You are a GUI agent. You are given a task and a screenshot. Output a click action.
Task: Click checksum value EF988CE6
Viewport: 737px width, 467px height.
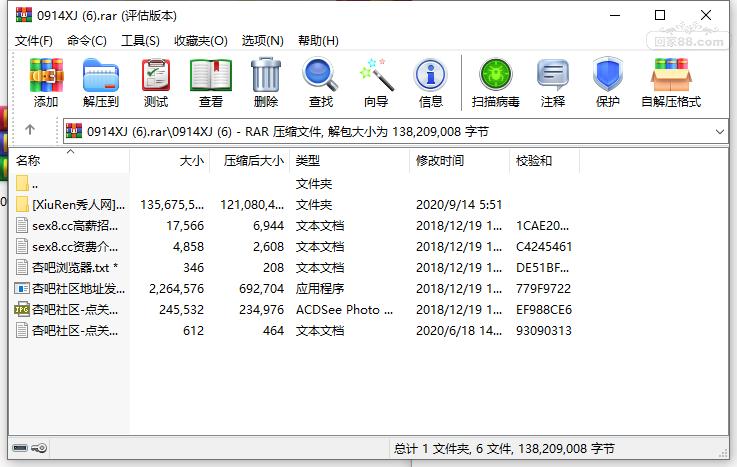click(x=544, y=310)
